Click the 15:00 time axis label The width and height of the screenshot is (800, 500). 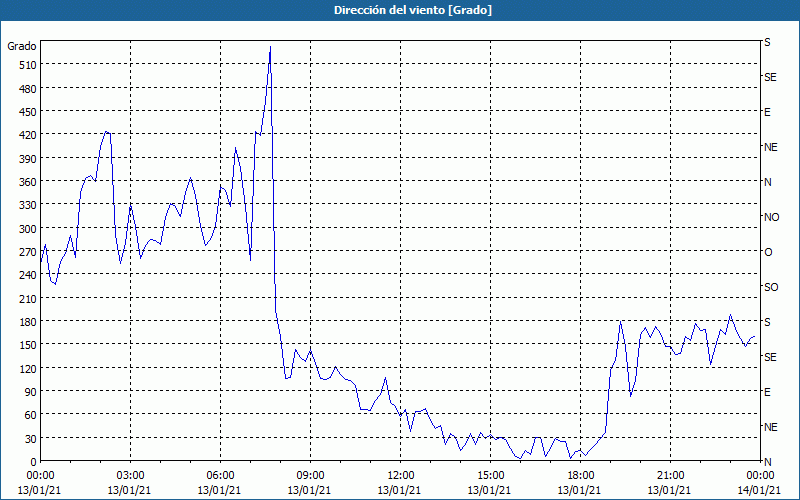490,476
